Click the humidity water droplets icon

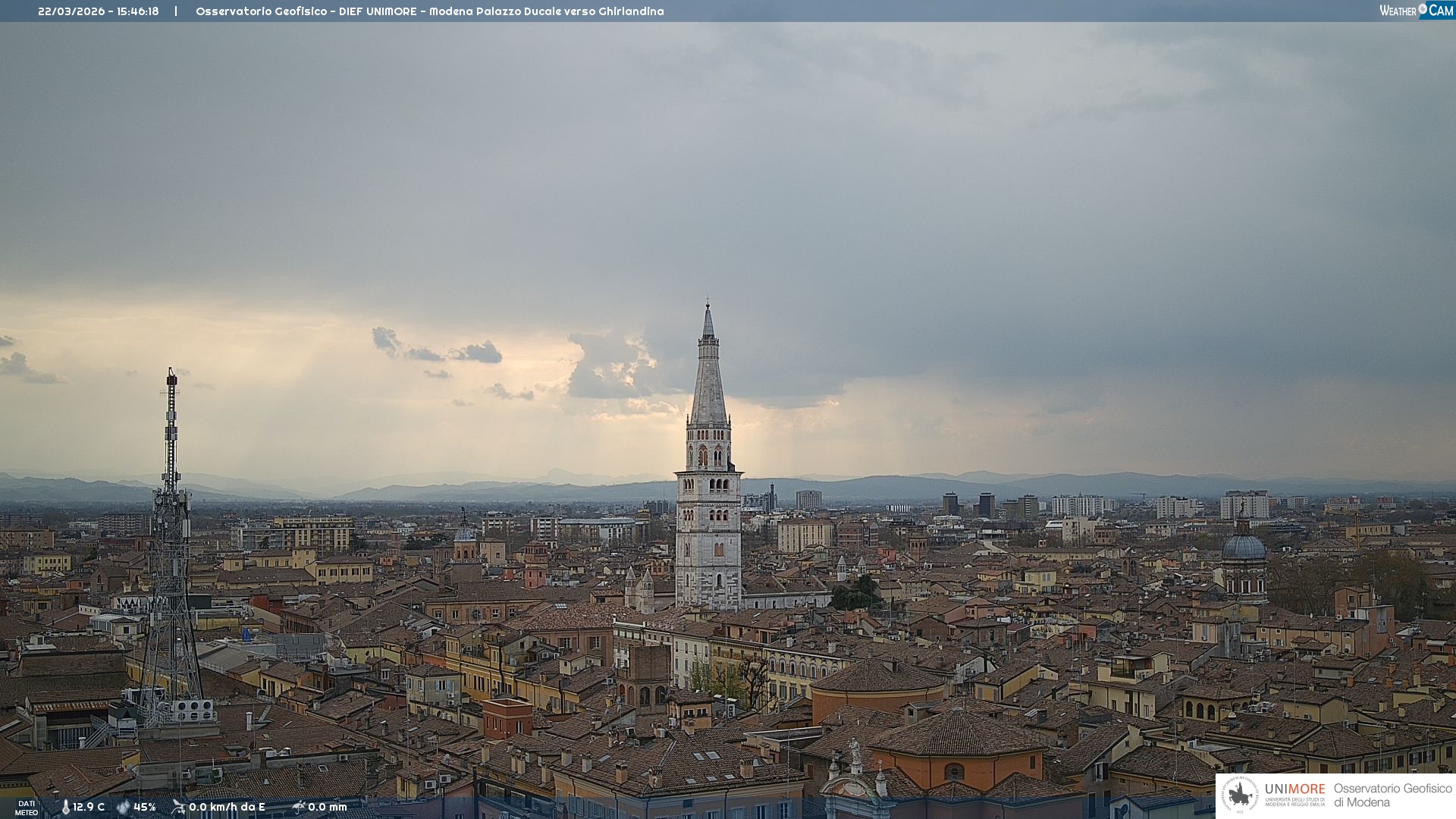click(123, 807)
